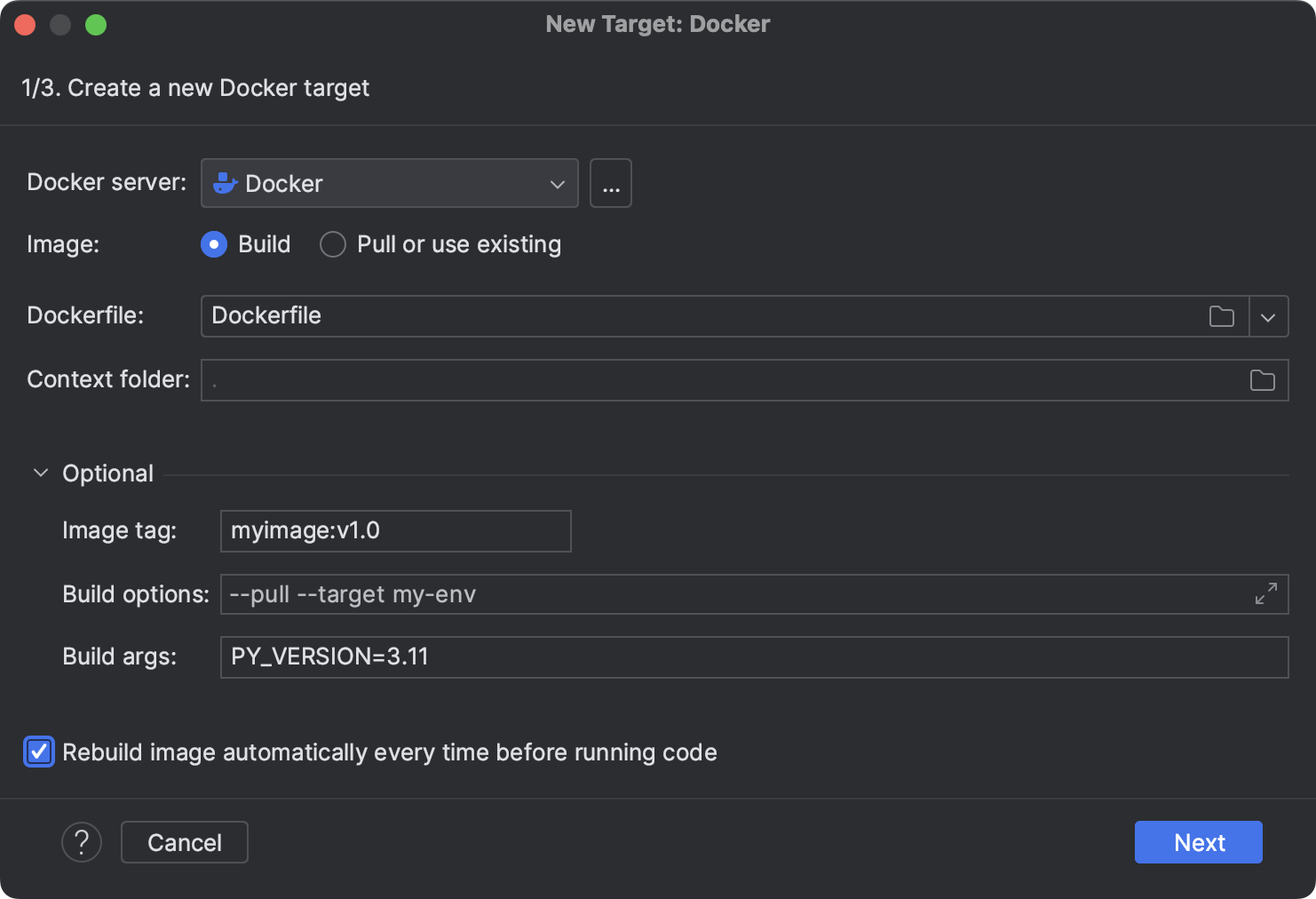This screenshot has height=899, width=1316.
Task: Disable automatic image rebuild before running code
Action: (x=38, y=752)
